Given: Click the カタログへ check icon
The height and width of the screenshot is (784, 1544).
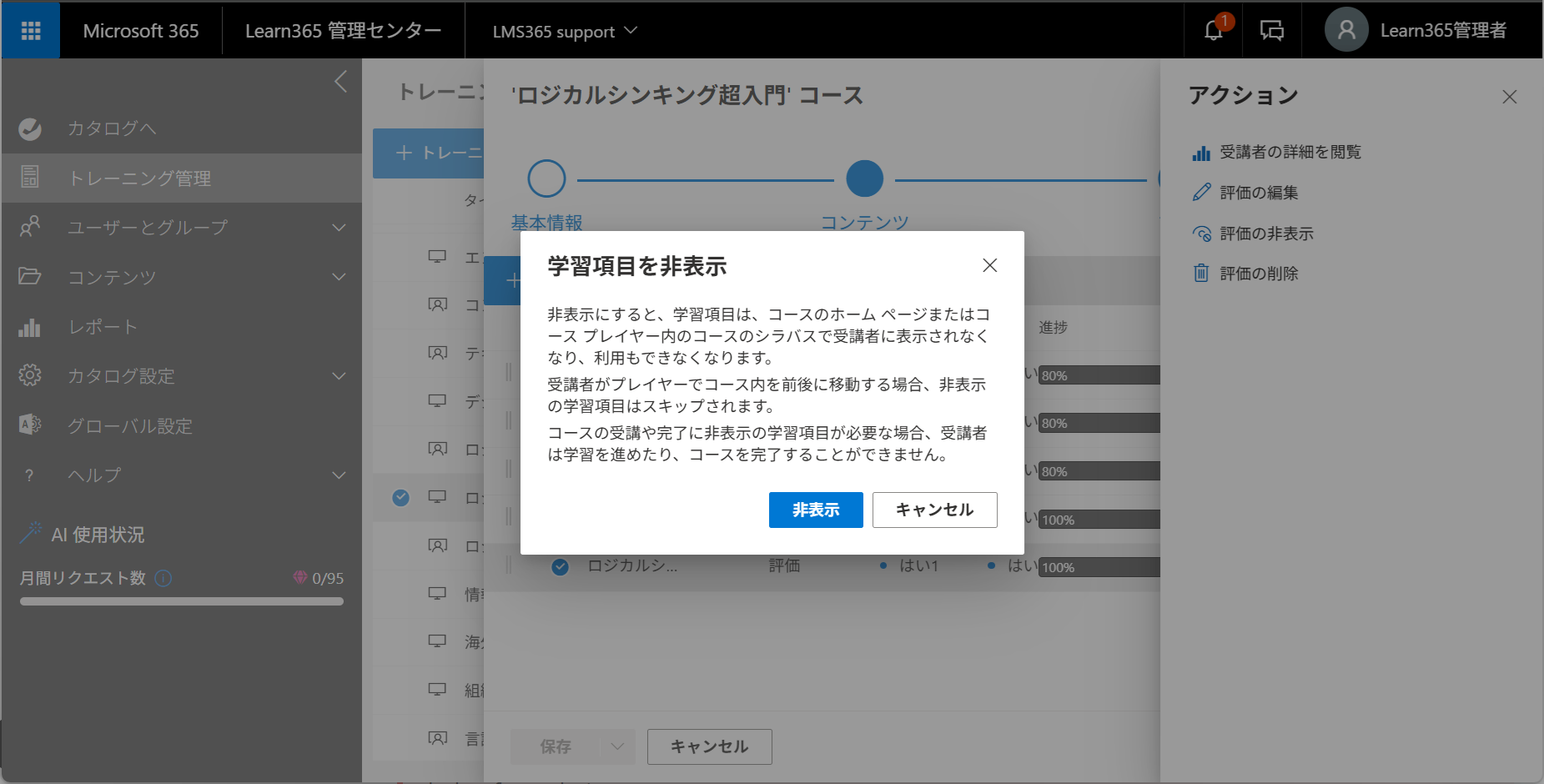Looking at the screenshot, I should (x=30, y=128).
